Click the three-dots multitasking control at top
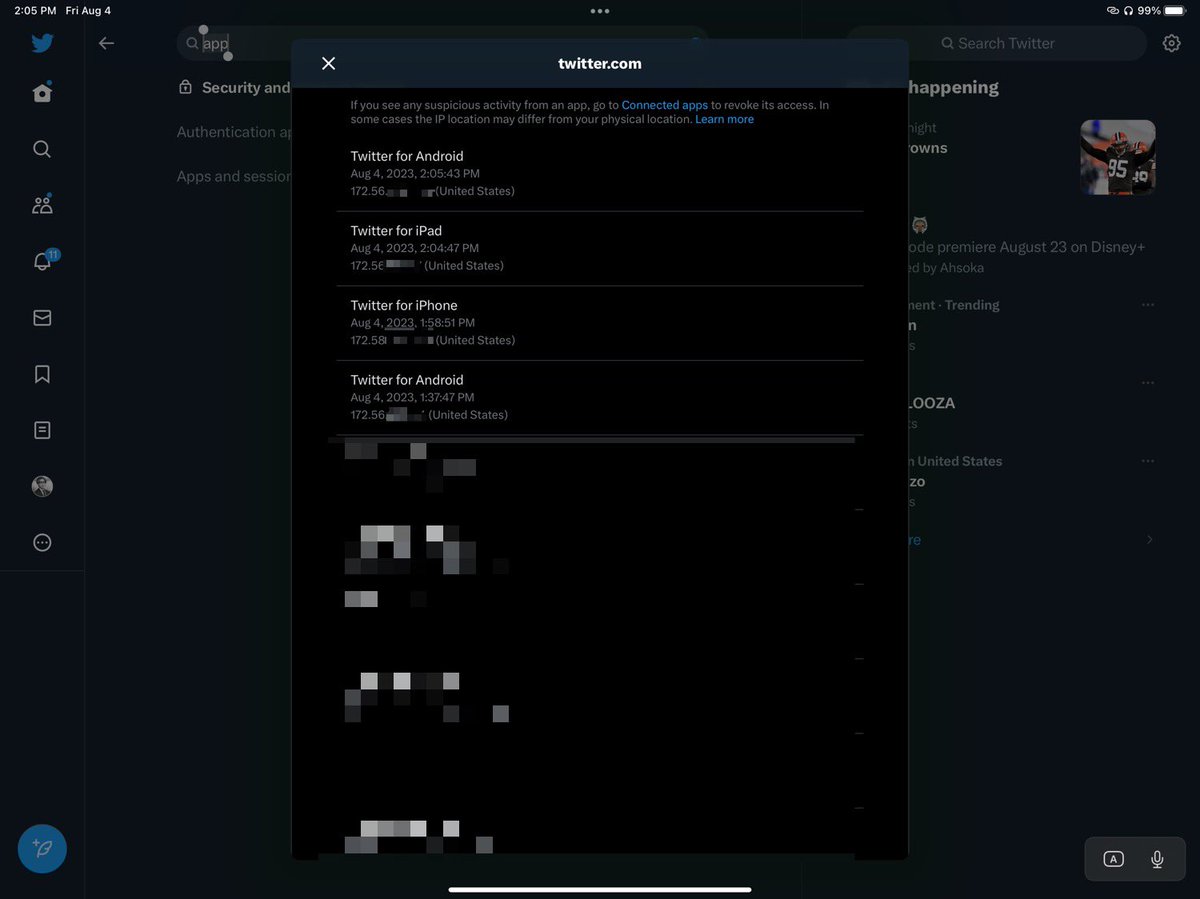This screenshot has height=899, width=1200. tap(600, 11)
